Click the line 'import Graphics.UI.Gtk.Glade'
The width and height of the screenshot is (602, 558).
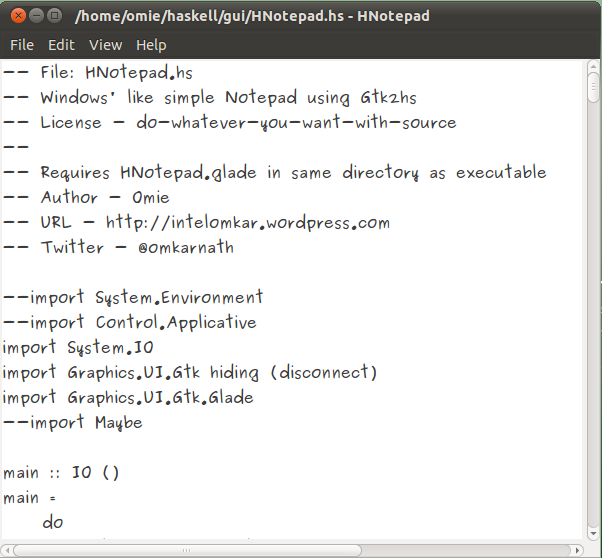pyautogui.click(x=128, y=397)
